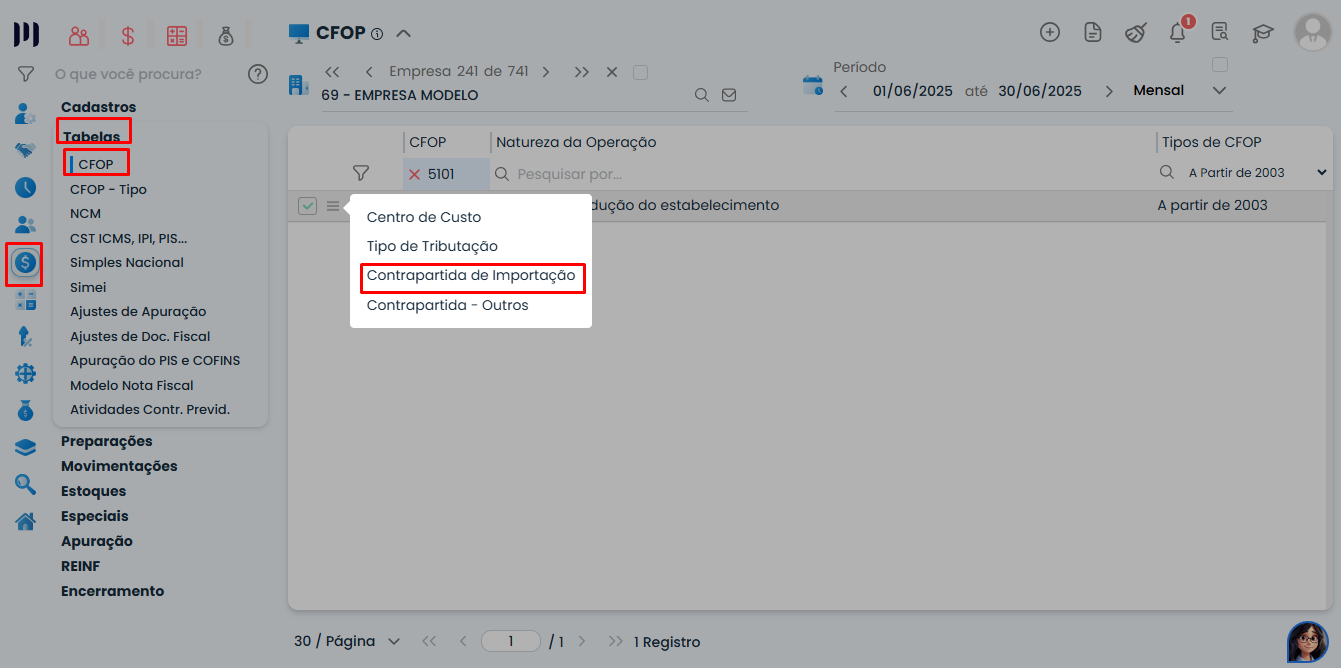Viewport: 1341px width, 668px height.
Task: Click the envelope icon beside company name
Action: pyautogui.click(x=729, y=95)
